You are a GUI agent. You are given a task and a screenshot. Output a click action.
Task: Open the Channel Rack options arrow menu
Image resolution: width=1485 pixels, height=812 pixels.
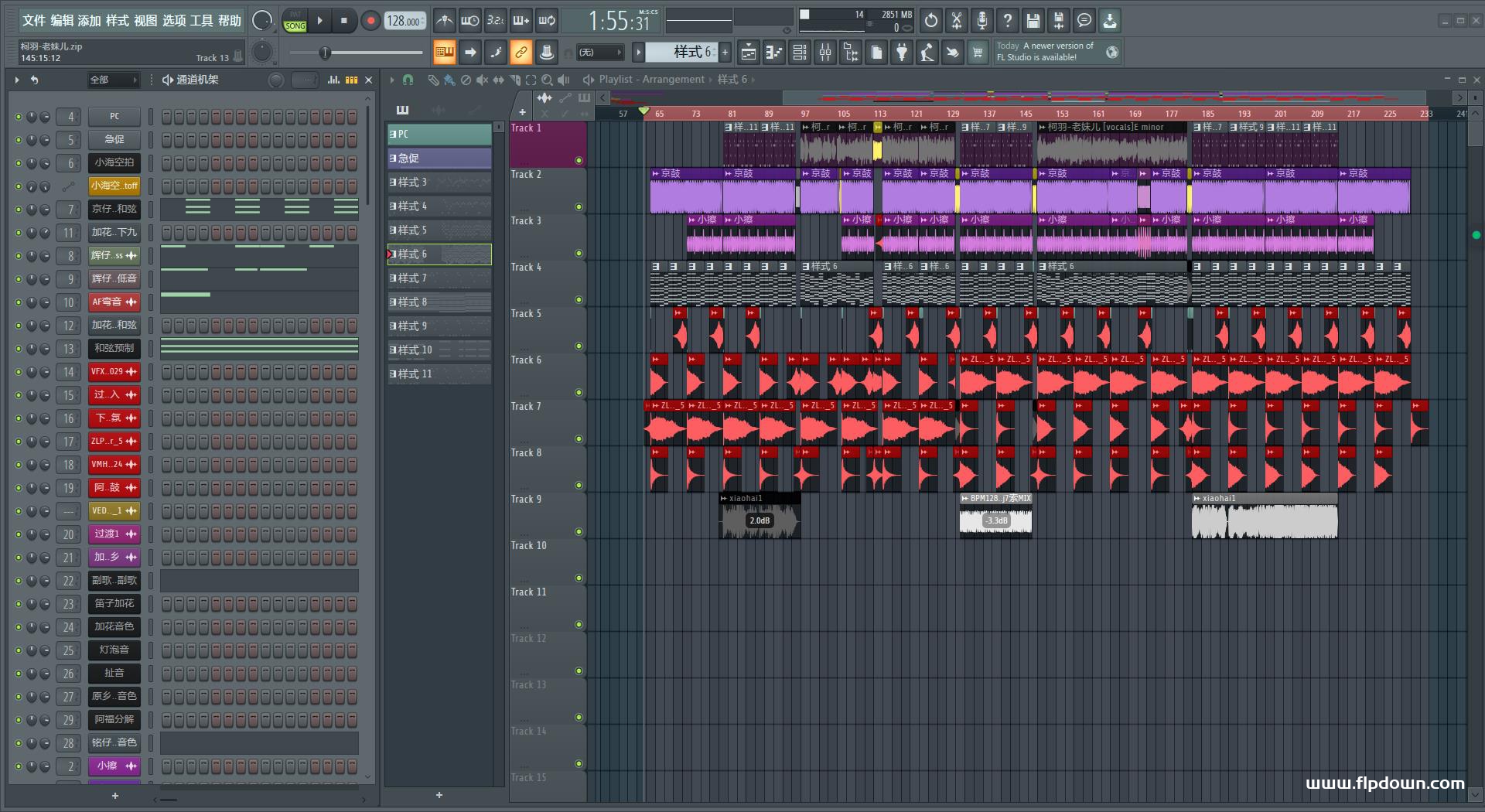pyautogui.click(x=17, y=80)
